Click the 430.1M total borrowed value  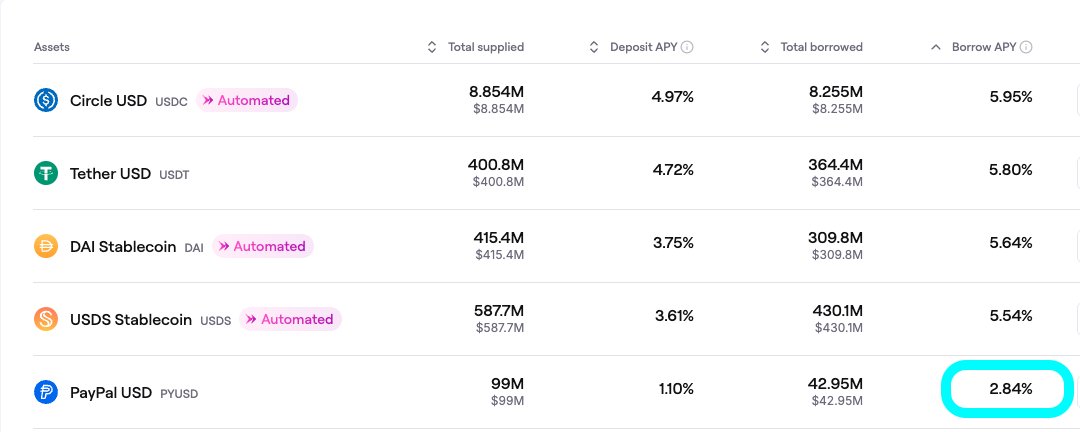click(x=838, y=311)
